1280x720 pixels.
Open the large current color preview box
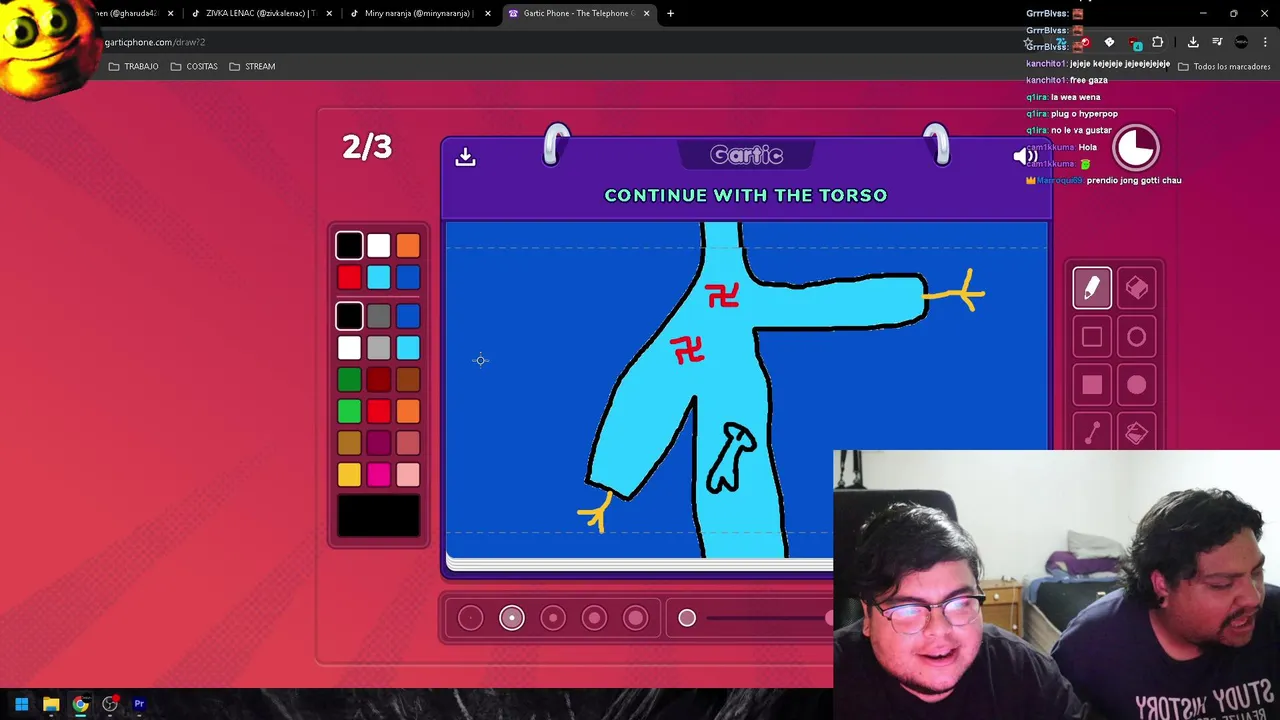(378, 516)
